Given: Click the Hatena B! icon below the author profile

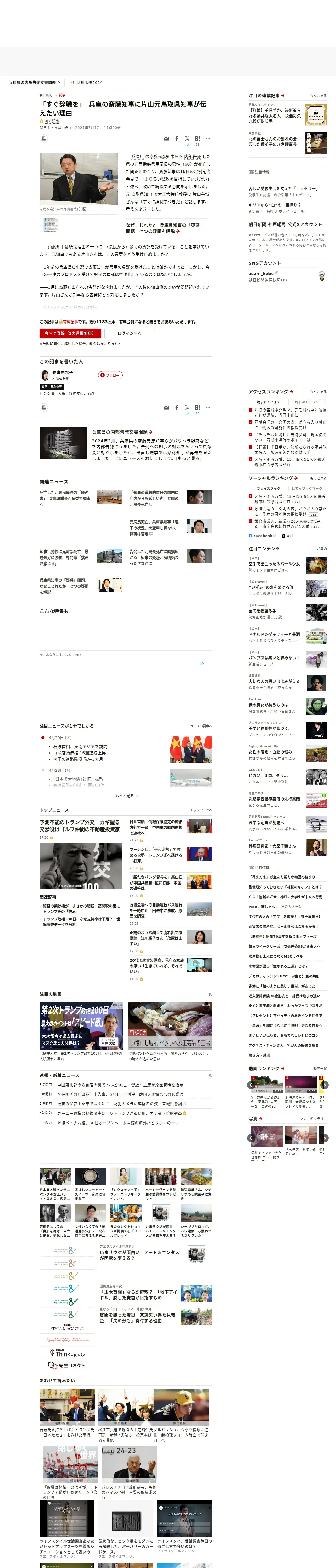Looking at the screenshot, I should pos(198,408).
